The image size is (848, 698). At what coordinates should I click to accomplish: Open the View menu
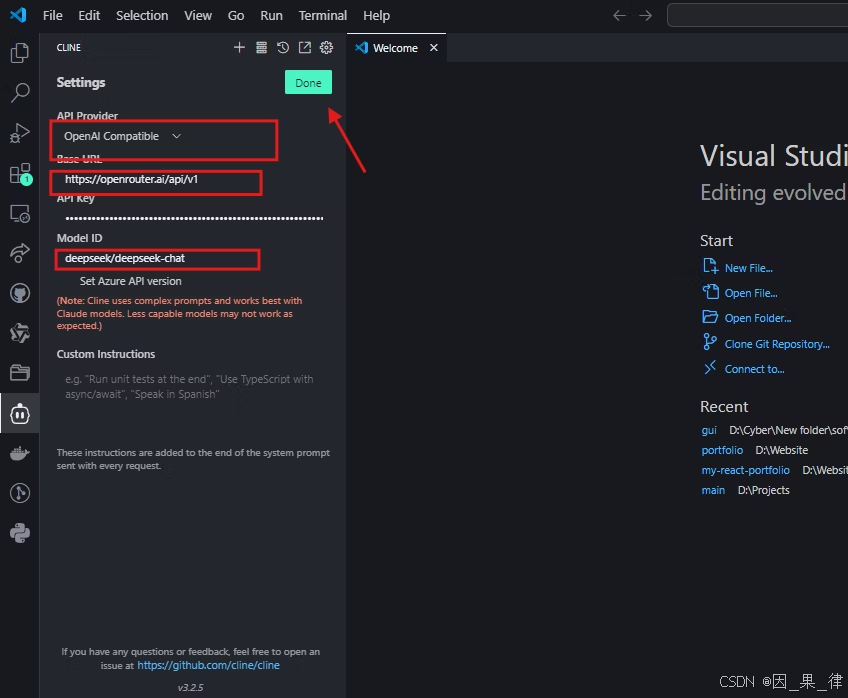click(x=197, y=16)
